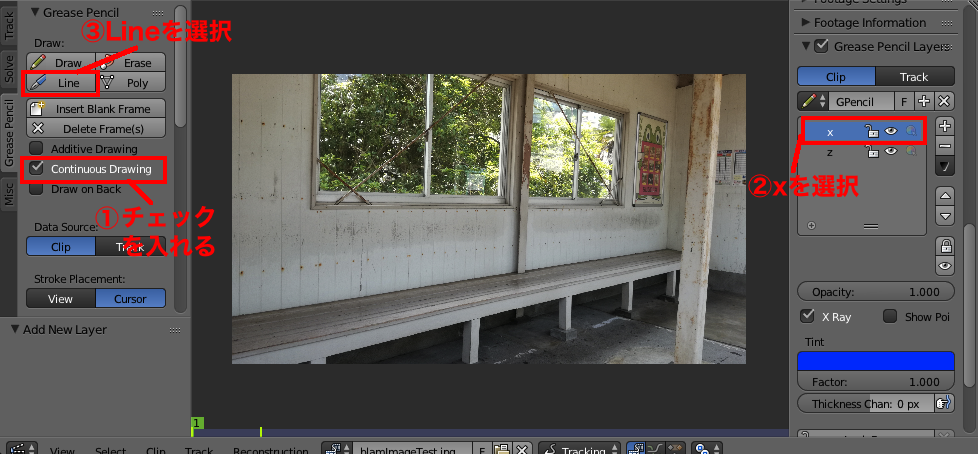This screenshot has width=978, height=454.
Task: Set Stroke Placement to View
Action: pos(61,299)
